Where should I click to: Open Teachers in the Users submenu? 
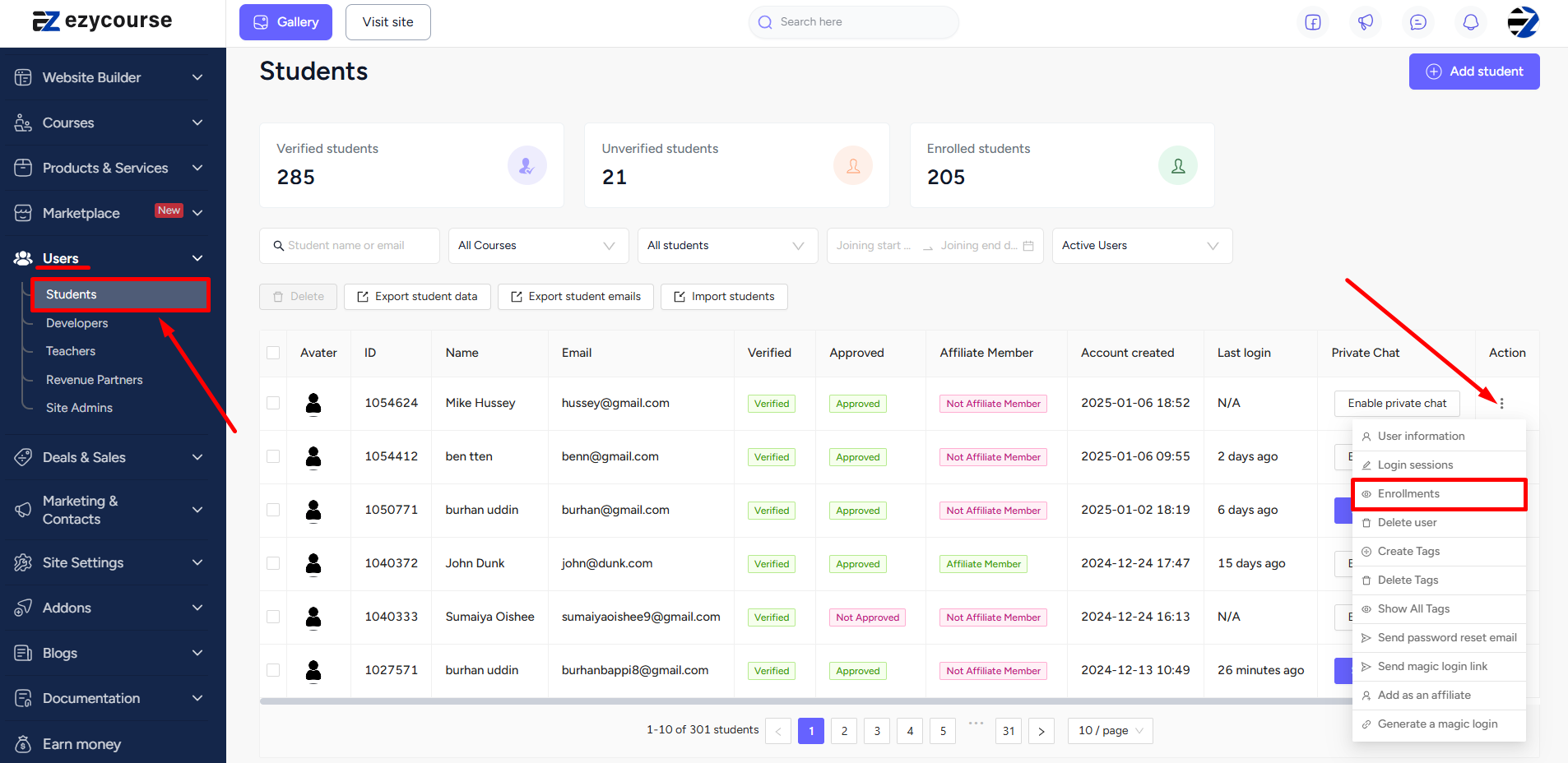pos(71,351)
